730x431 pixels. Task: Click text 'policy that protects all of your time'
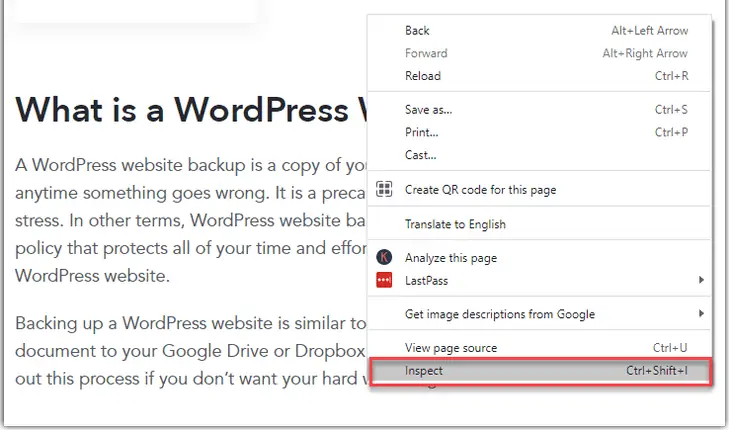click(153, 248)
